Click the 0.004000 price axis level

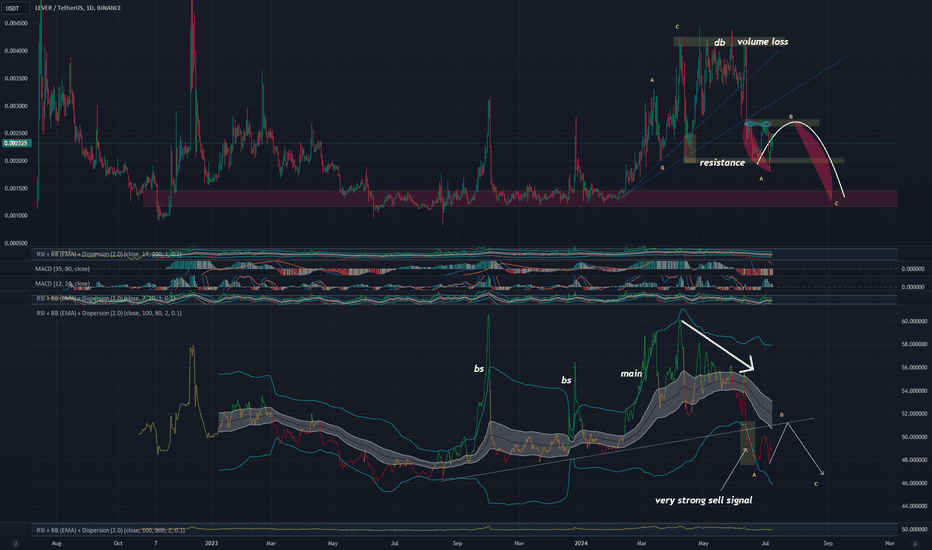16,51
